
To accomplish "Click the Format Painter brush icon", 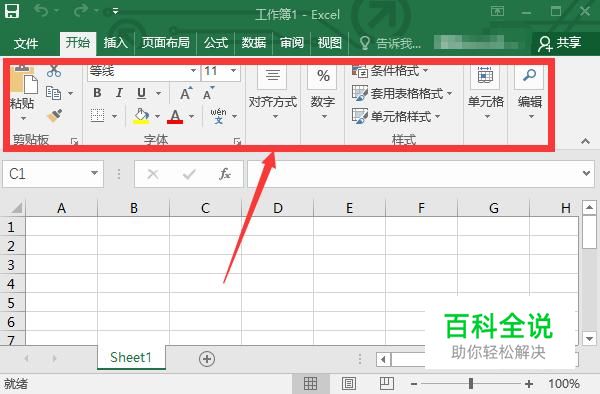I will tap(55, 115).
